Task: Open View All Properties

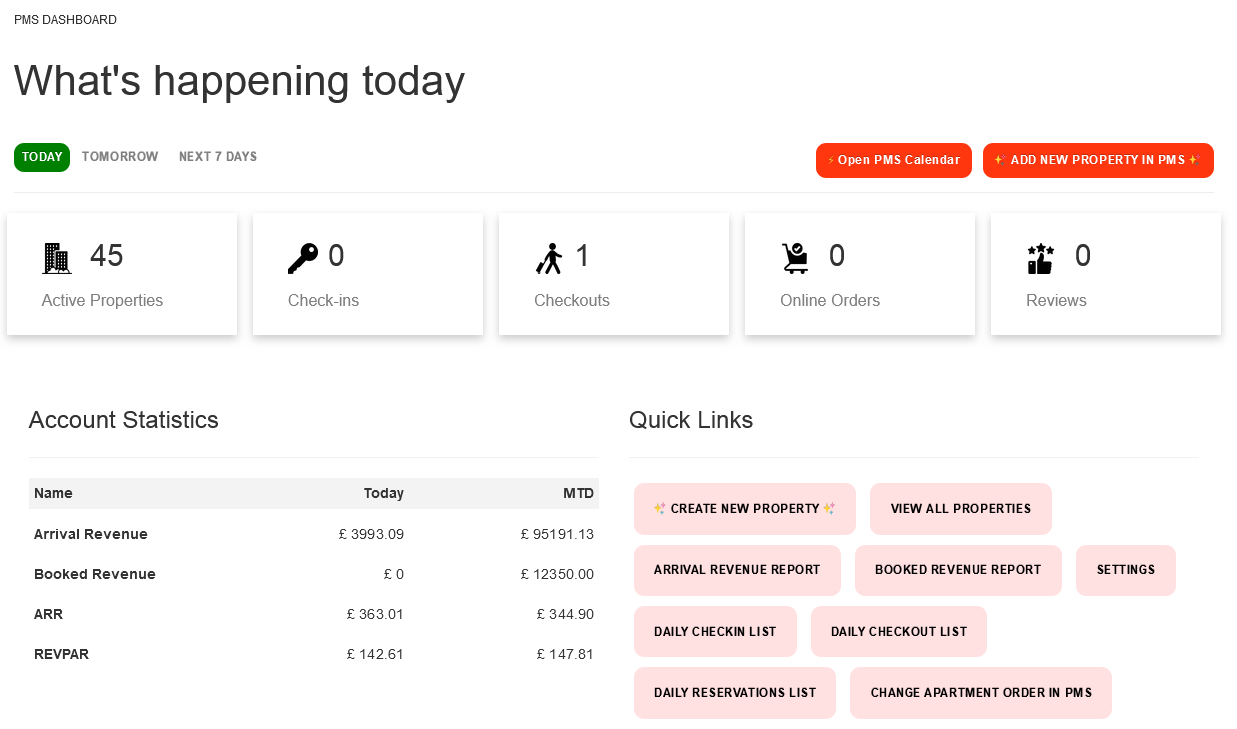Action: tap(961, 509)
